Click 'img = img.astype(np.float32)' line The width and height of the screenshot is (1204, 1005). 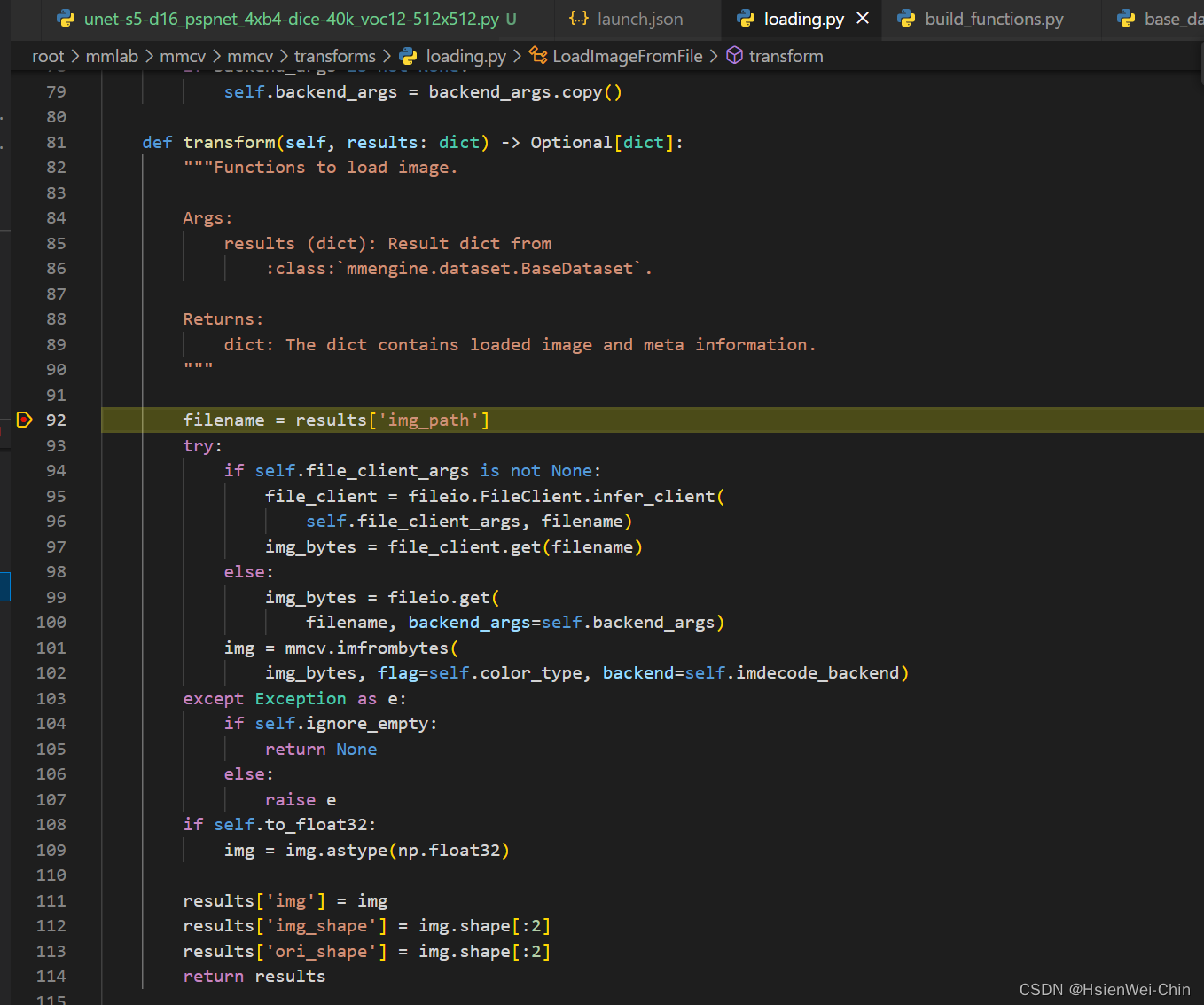(x=366, y=850)
